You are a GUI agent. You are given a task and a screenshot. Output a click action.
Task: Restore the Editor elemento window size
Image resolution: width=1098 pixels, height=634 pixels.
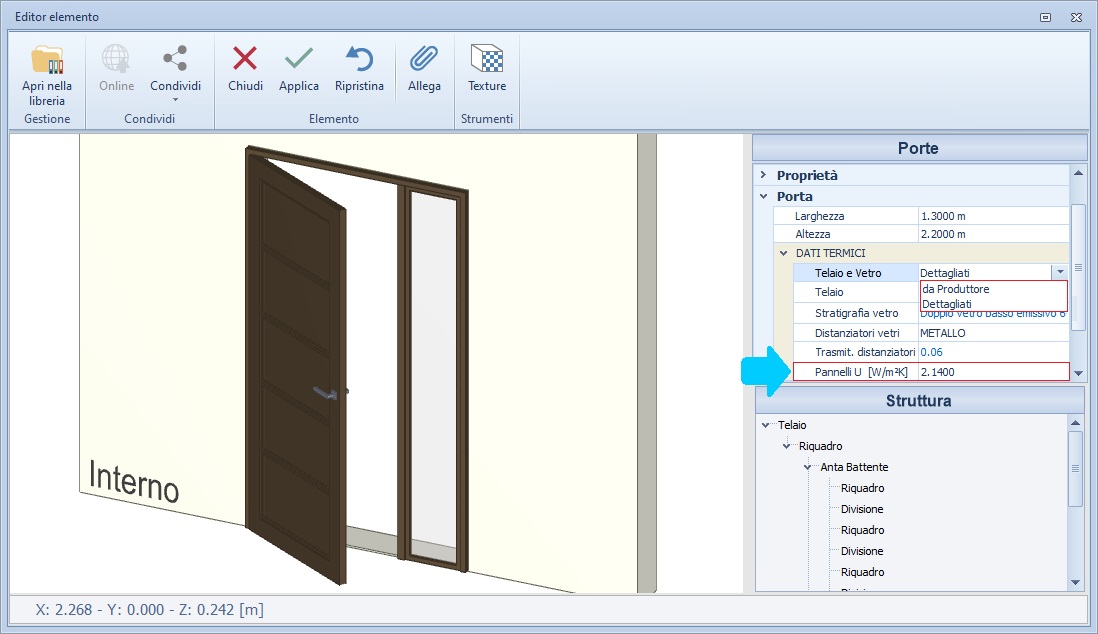point(1045,18)
